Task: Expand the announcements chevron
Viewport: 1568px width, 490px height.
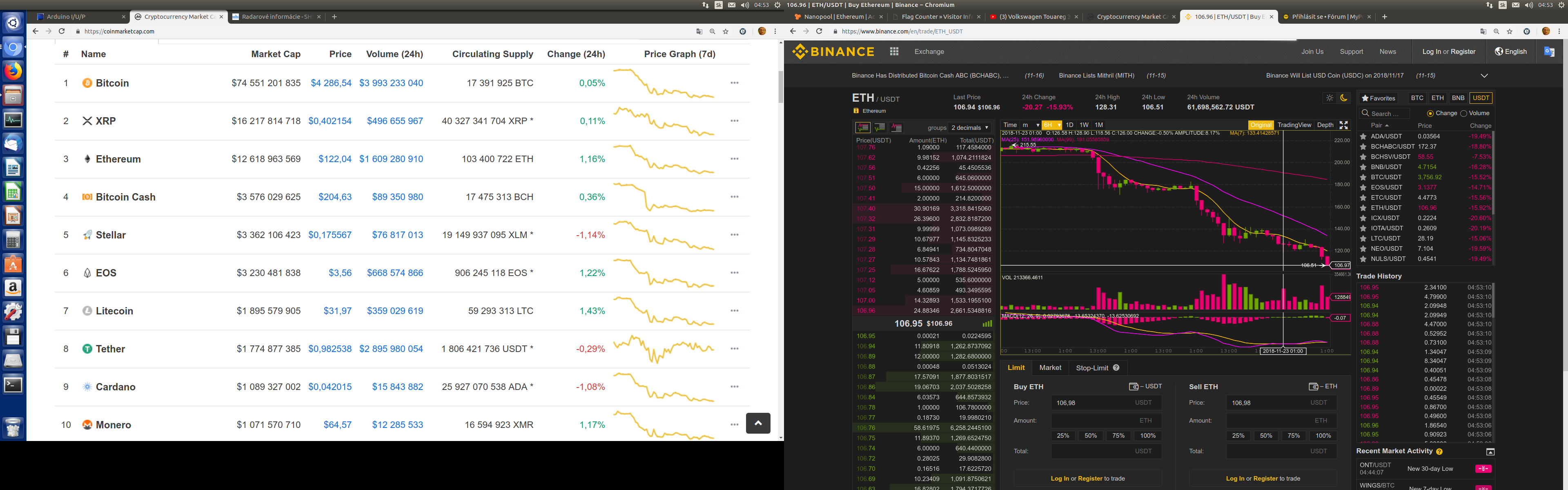Action: click(x=1484, y=76)
